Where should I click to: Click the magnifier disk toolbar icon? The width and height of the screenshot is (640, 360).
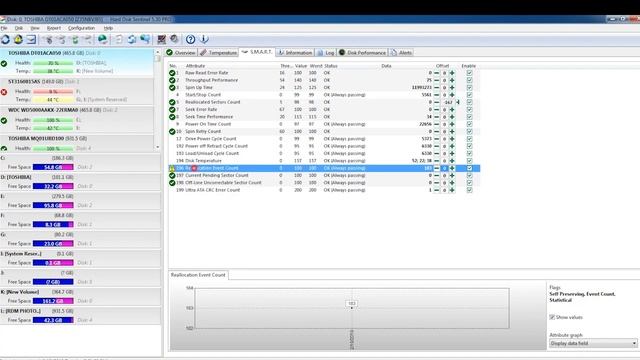tap(174, 39)
